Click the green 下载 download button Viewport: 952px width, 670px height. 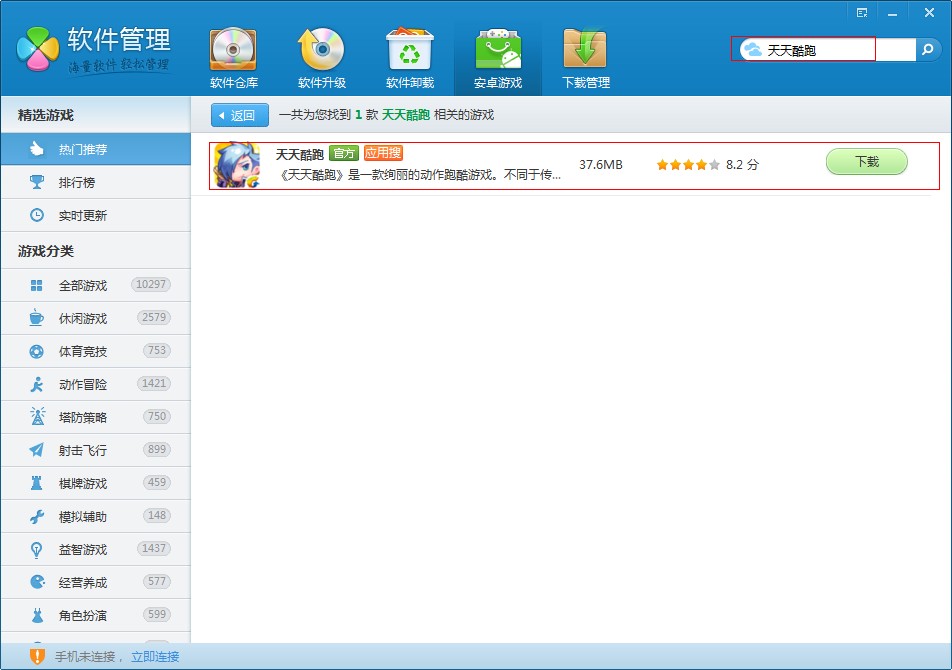(x=866, y=162)
